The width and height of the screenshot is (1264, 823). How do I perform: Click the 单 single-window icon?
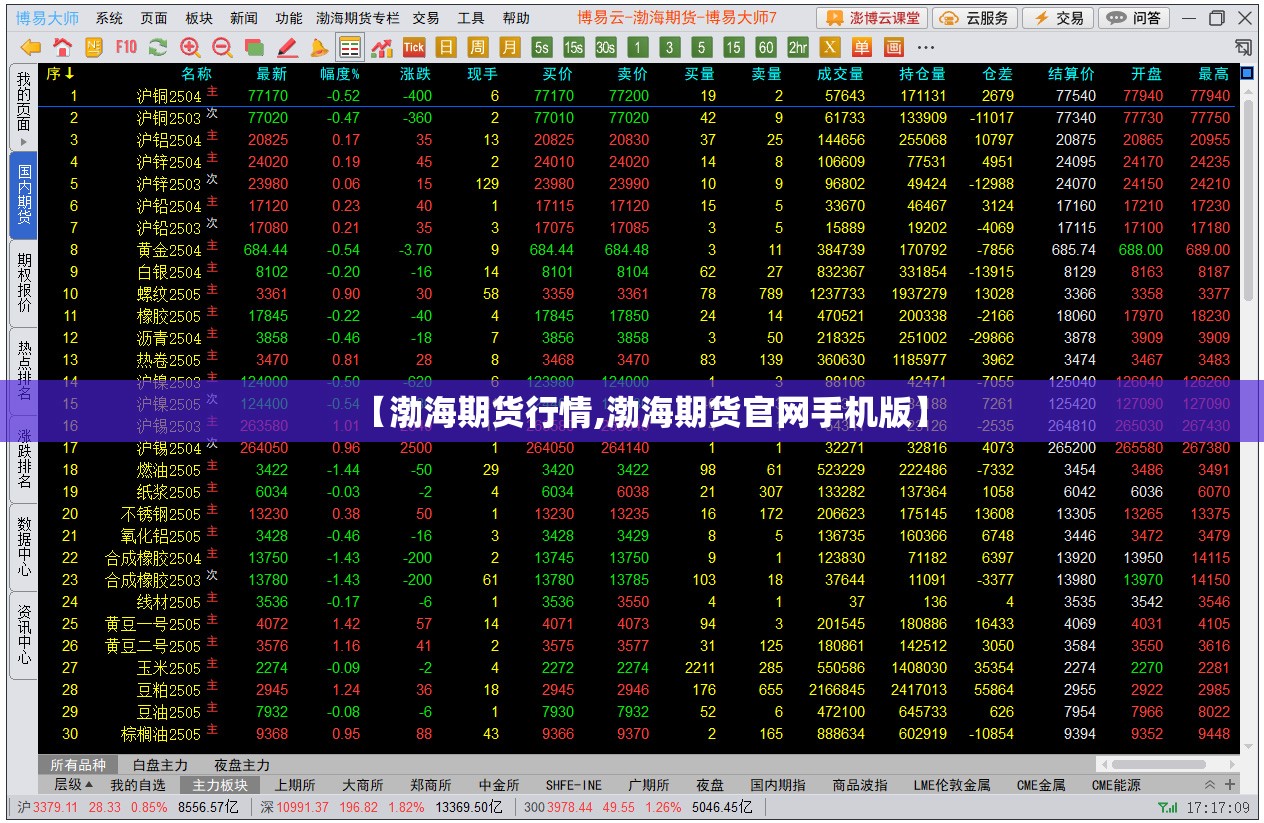(862, 47)
